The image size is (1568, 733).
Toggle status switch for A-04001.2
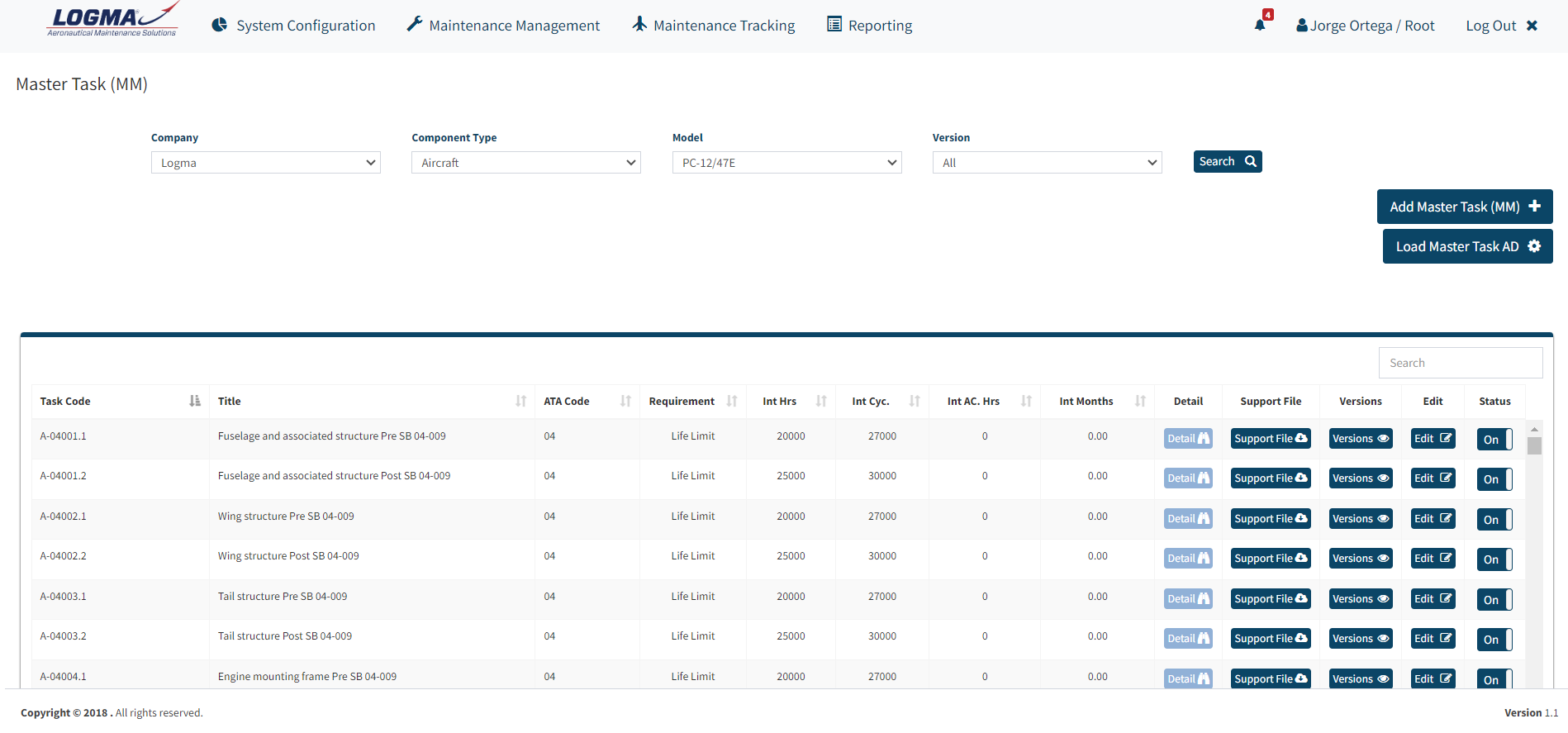pyautogui.click(x=1494, y=479)
